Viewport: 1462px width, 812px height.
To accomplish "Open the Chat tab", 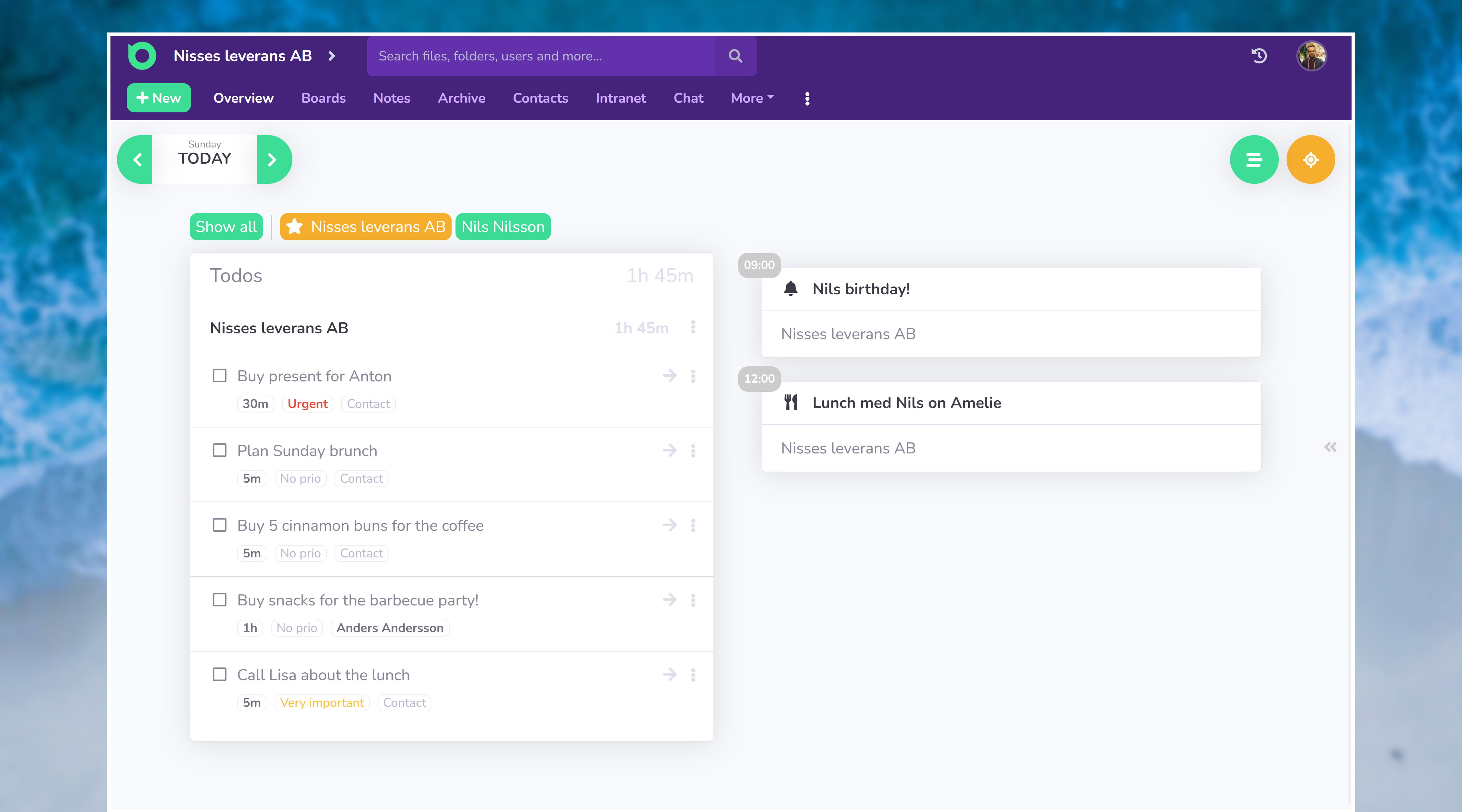I will (688, 98).
